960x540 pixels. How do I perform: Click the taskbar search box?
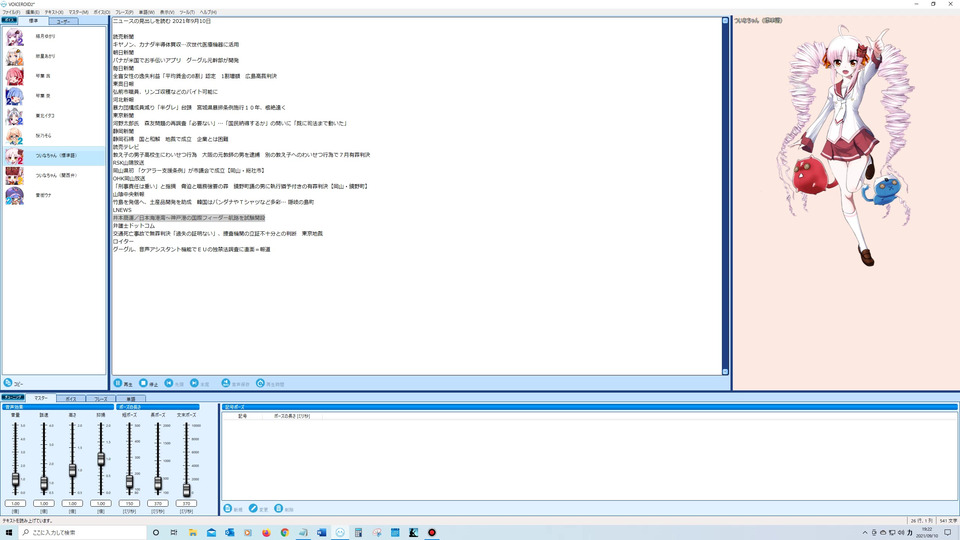[x=83, y=533]
